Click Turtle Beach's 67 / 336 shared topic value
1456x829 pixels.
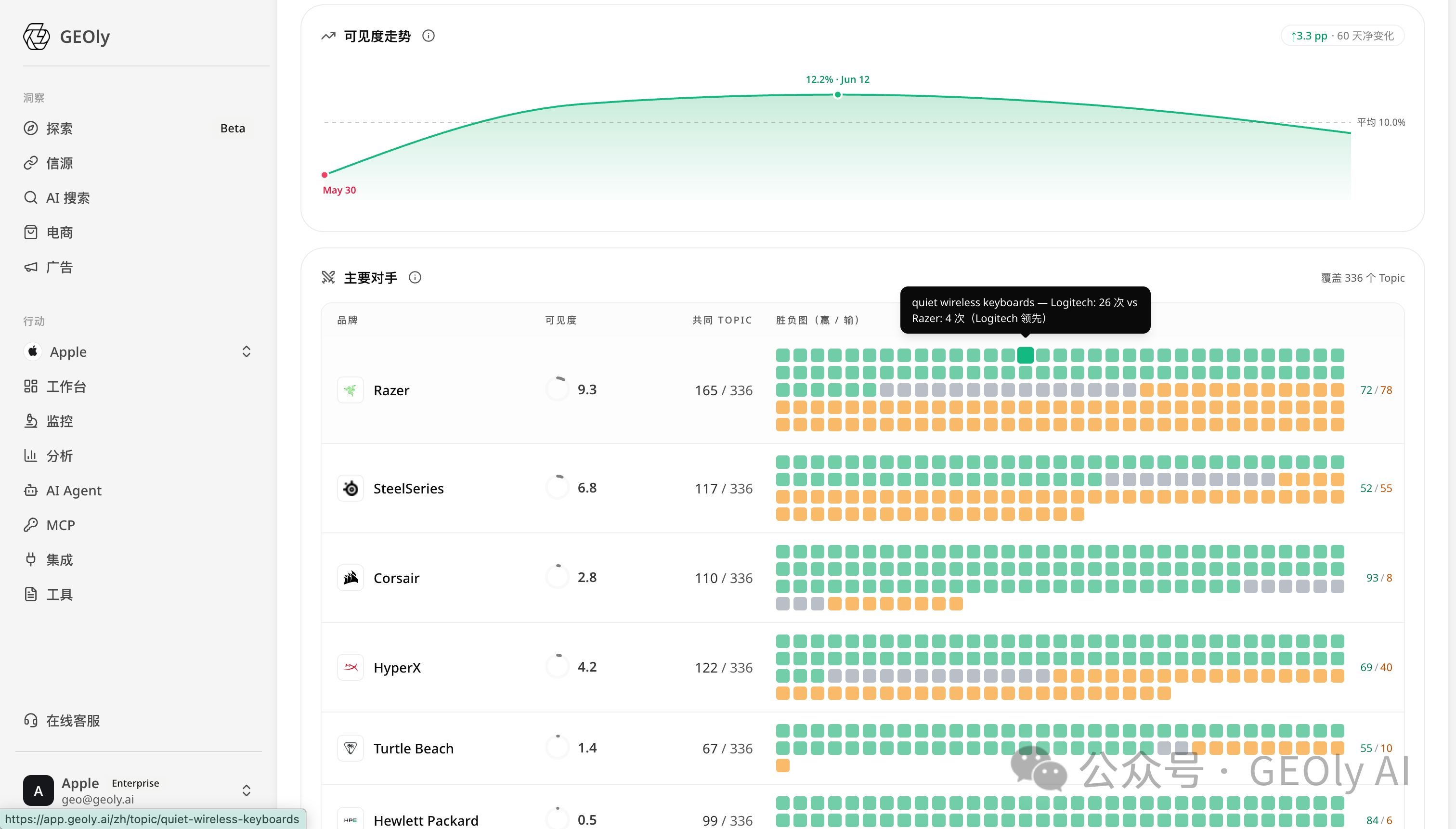point(727,748)
